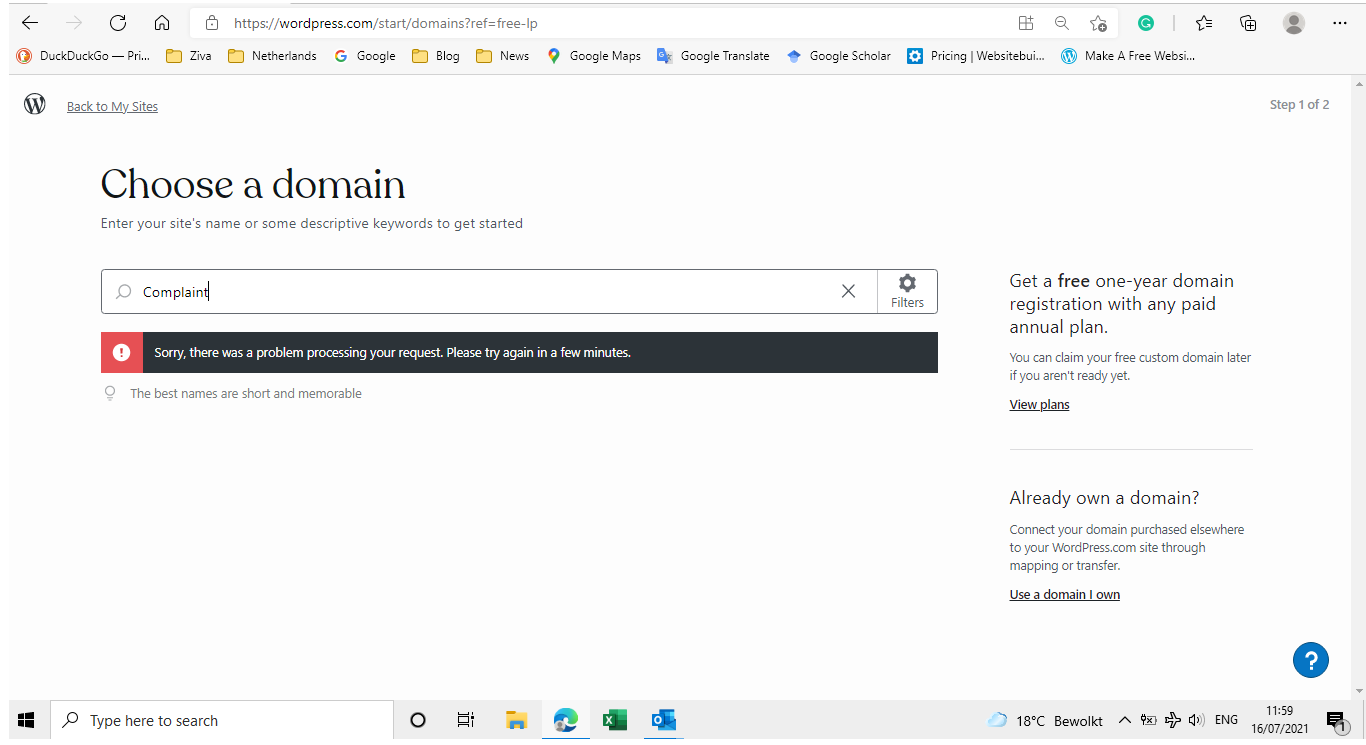
Task: Open the Netherlands bookmarks folder
Action: point(272,56)
